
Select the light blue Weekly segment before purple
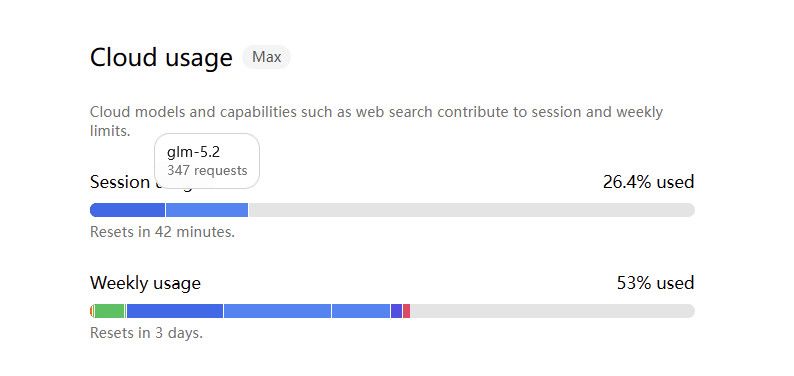point(361,311)
